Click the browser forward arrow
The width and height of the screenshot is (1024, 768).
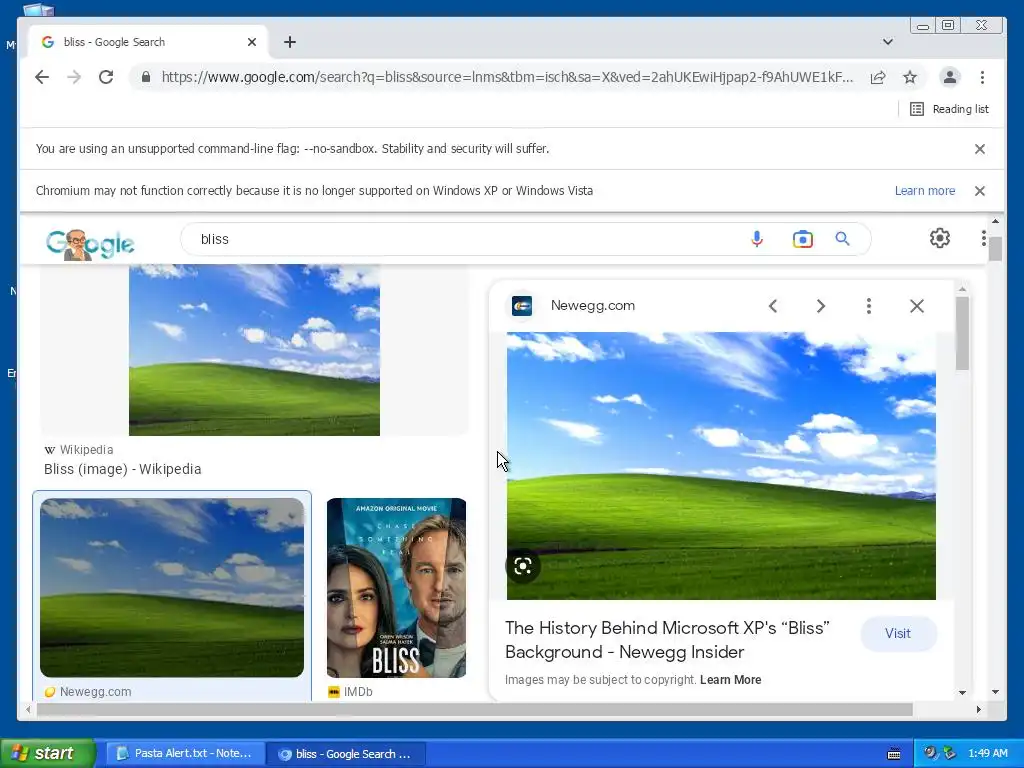[x=74, y=77]
